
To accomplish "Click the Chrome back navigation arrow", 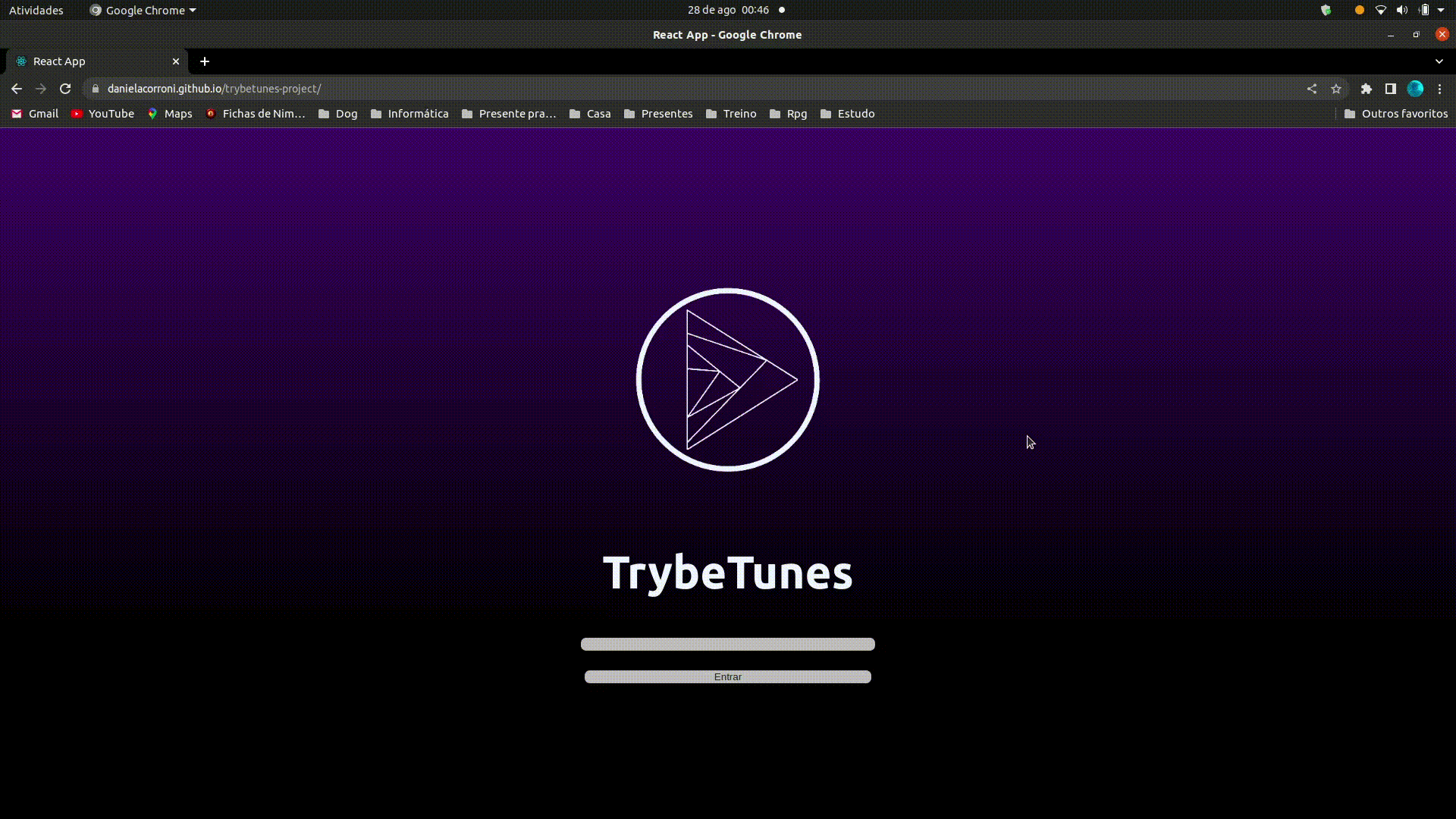I will pyautogui.click(x=16, y=89).
